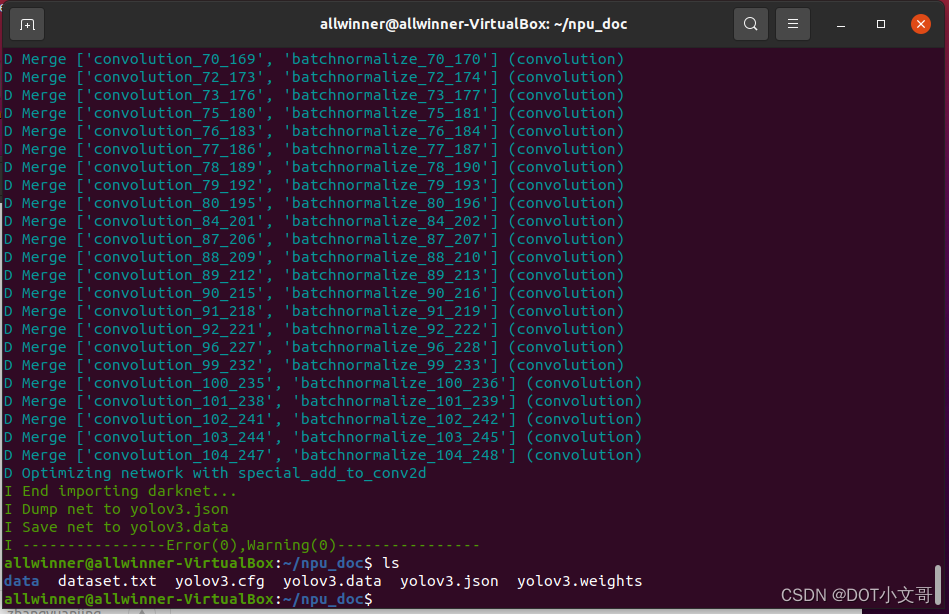Open the terminal search
This screenshot has width=949, height=614.
750,24
